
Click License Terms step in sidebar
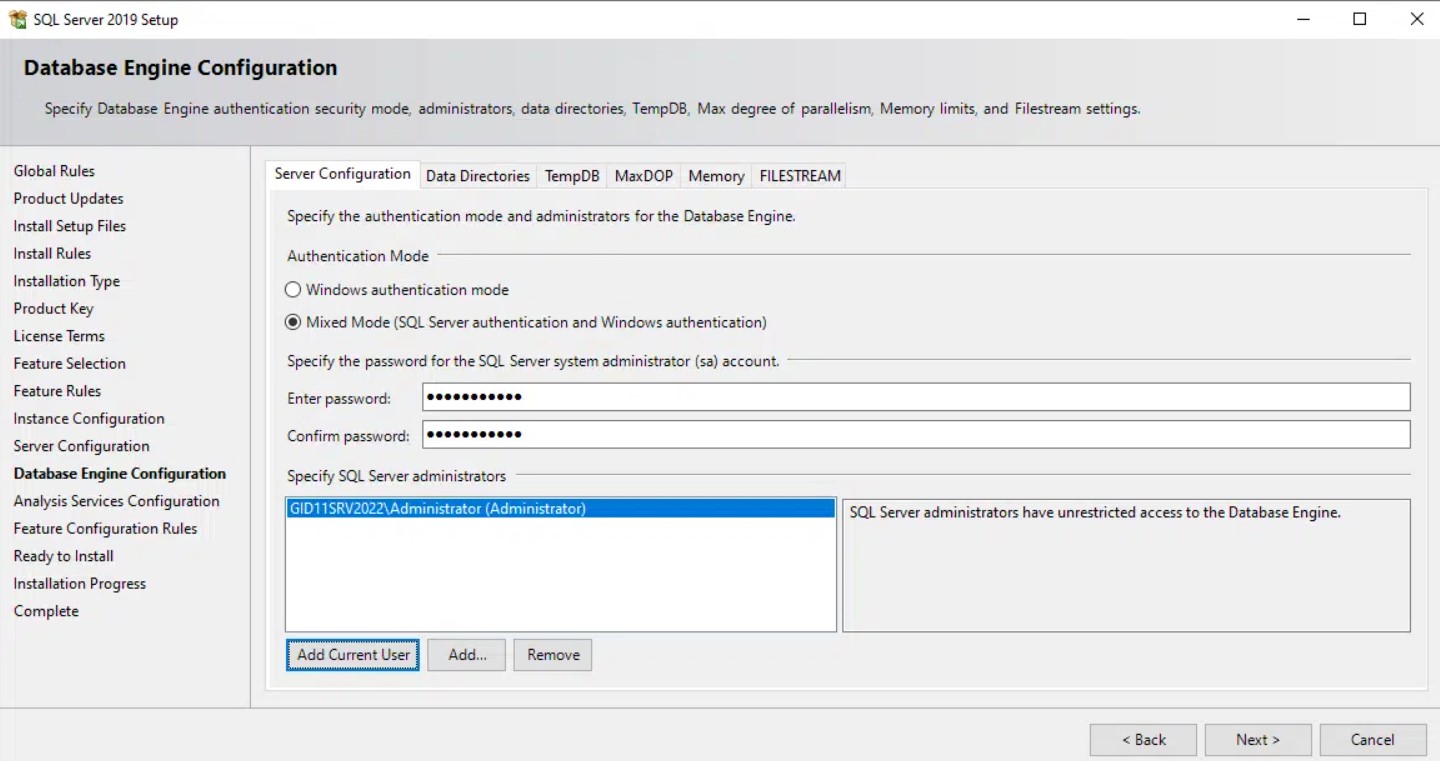click(59, 336)
